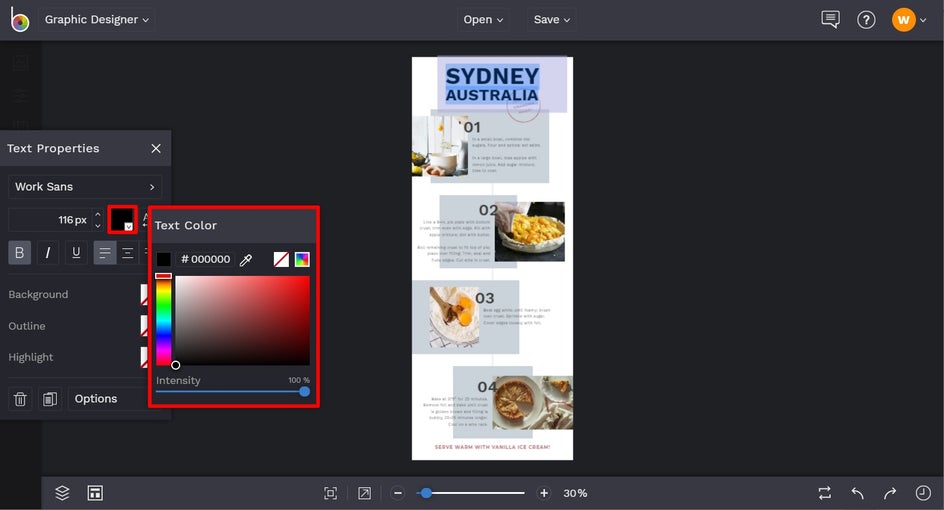Toggle Italic formatting

coord(48,253)
